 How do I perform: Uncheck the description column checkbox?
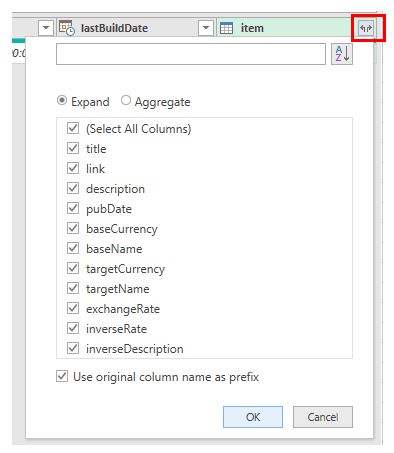[73, 188]
